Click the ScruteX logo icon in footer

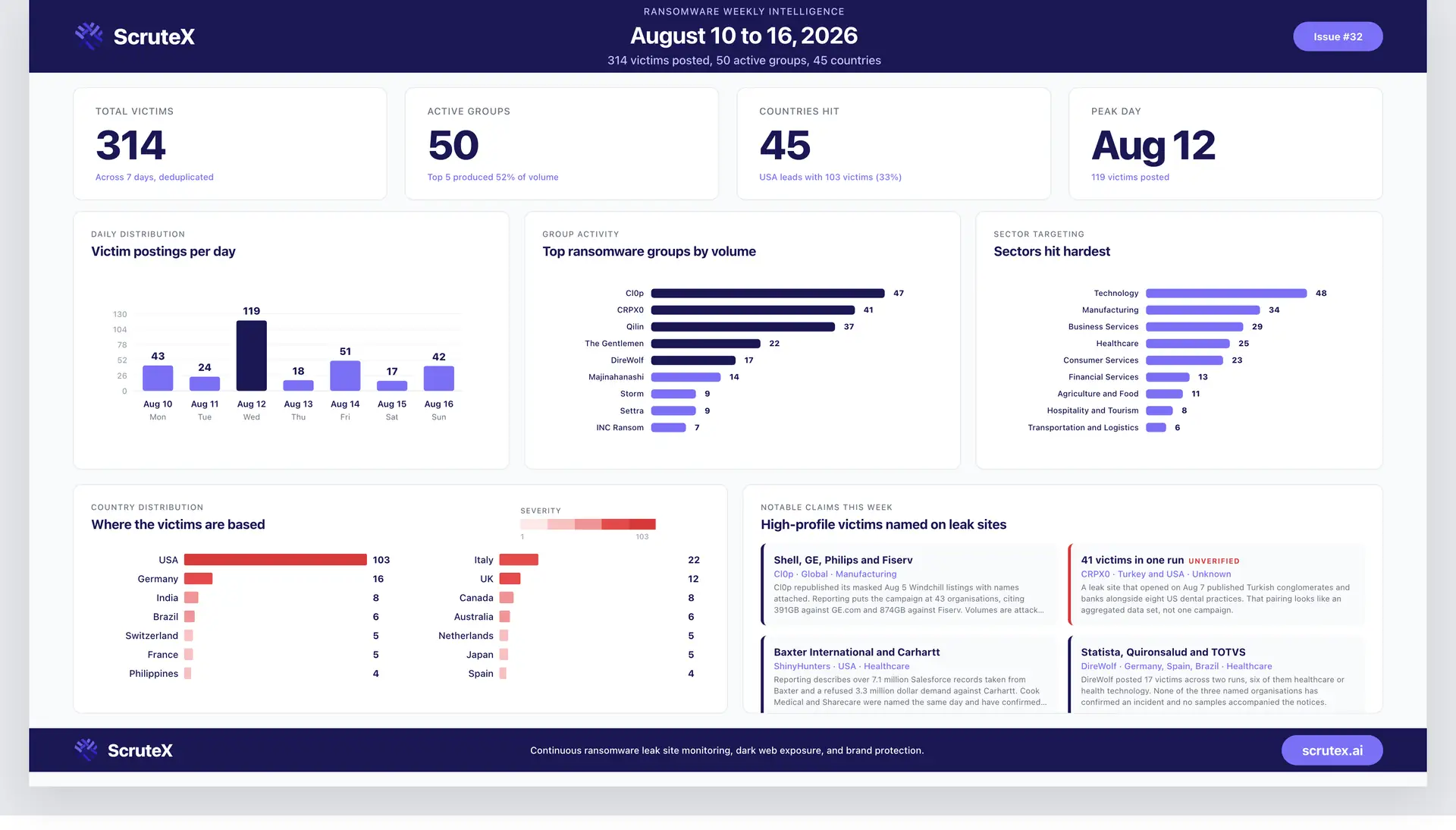coord(86,750)
